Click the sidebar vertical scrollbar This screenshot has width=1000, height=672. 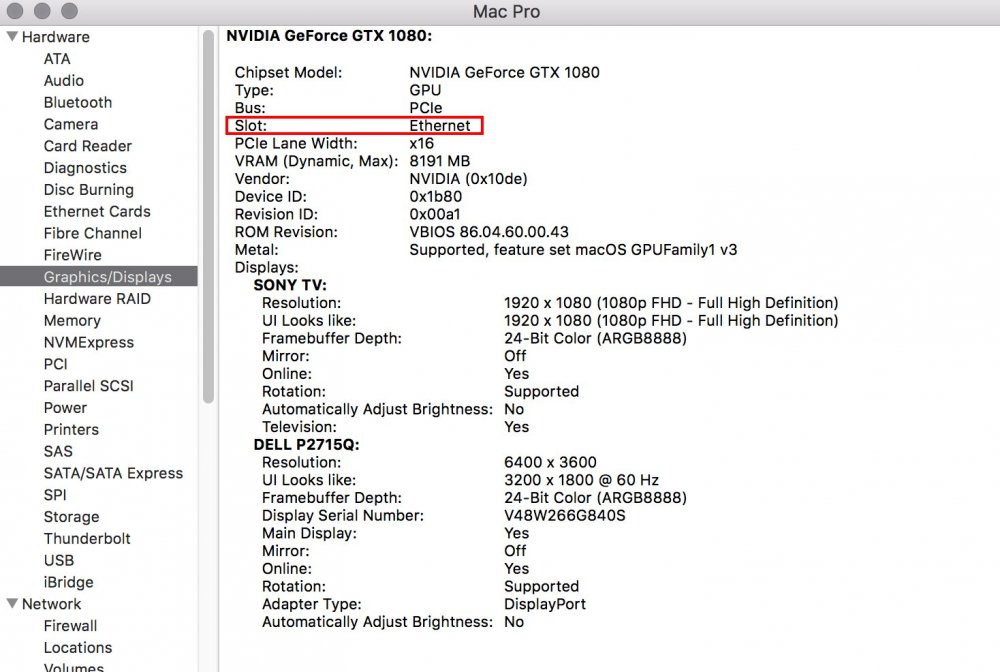point(208,217)
